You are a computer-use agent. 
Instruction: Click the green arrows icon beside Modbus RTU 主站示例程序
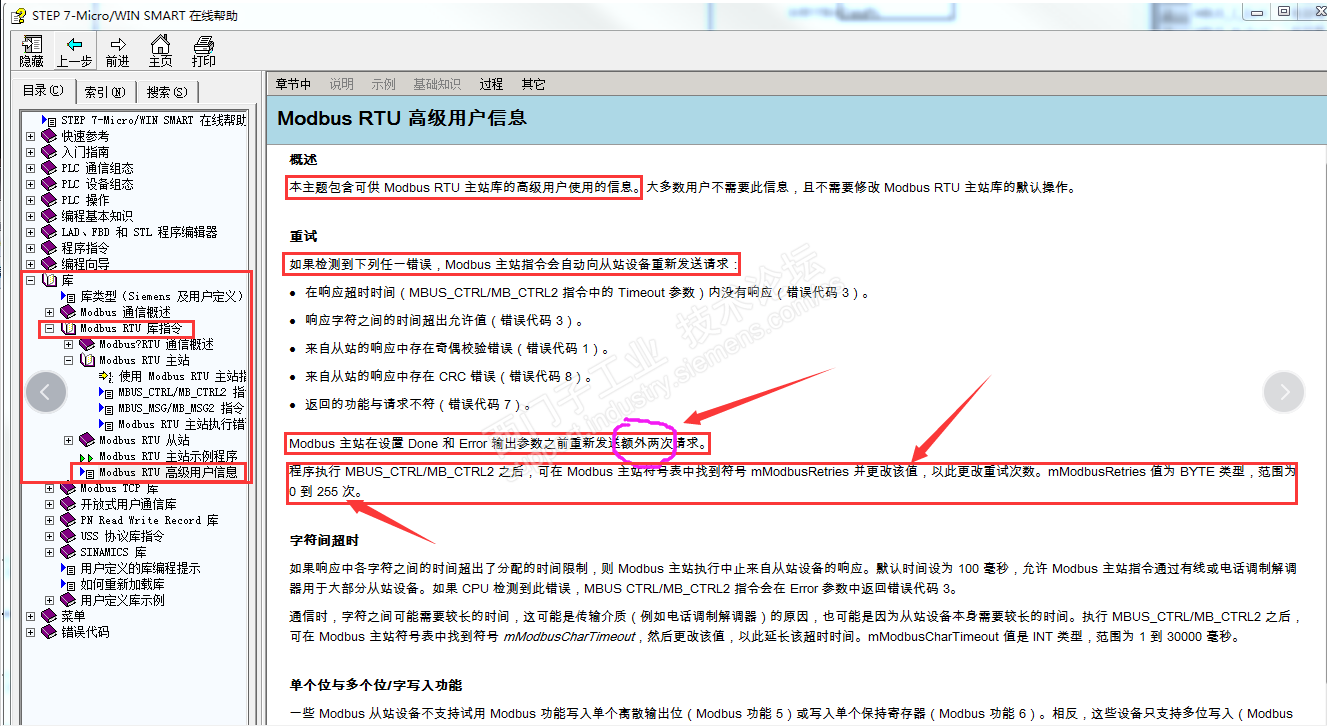tap(87, 456)
